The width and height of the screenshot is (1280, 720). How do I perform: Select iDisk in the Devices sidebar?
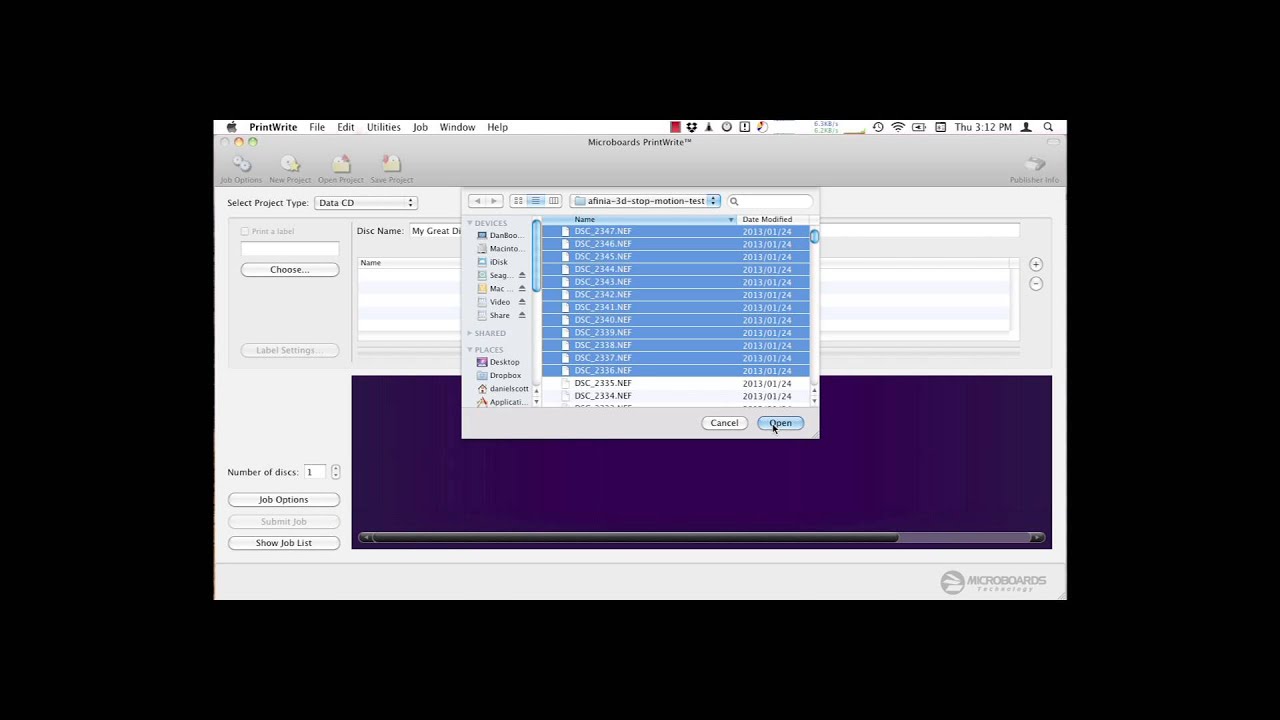498,262
